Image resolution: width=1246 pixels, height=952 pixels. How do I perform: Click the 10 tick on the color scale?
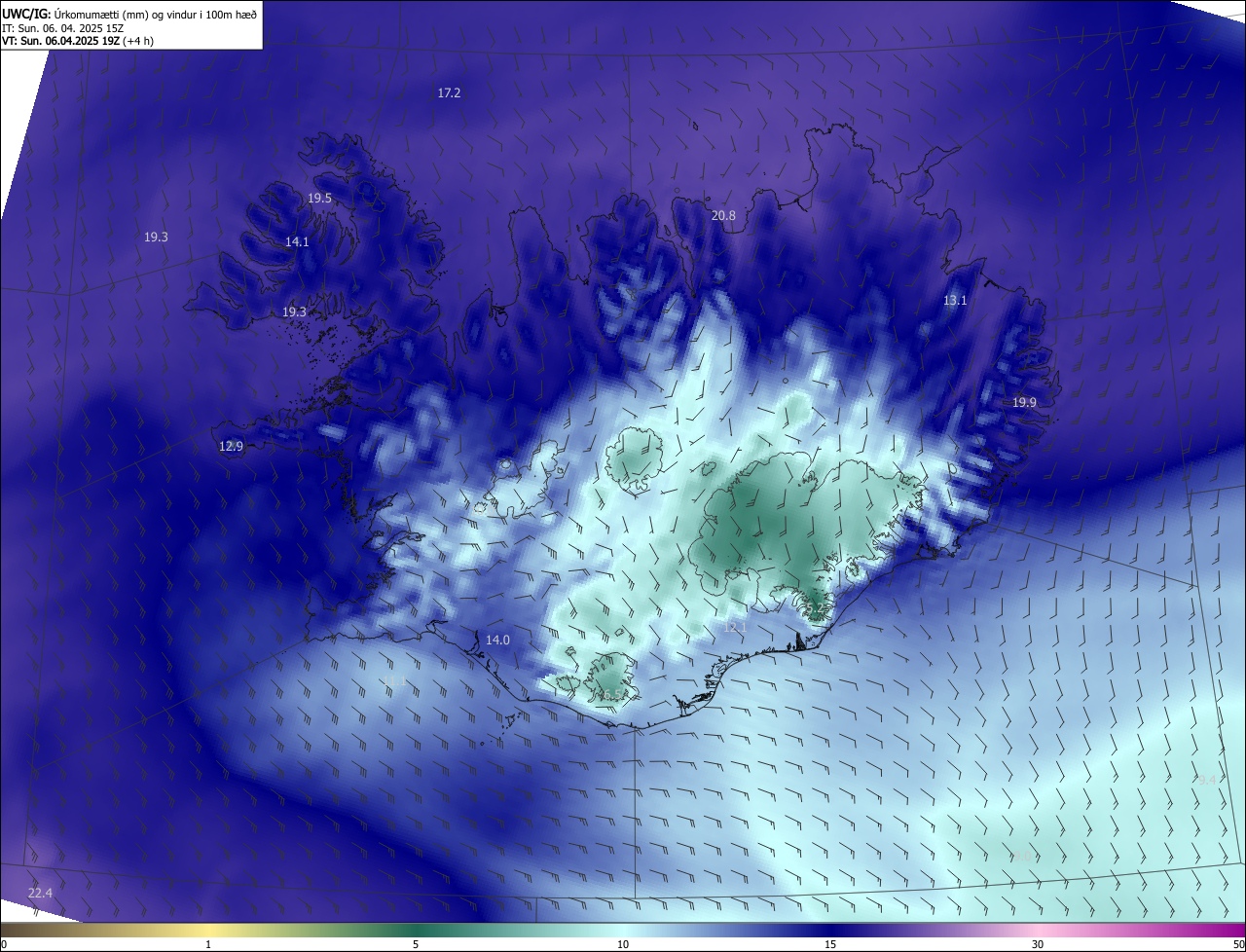[x=623, y=944]
